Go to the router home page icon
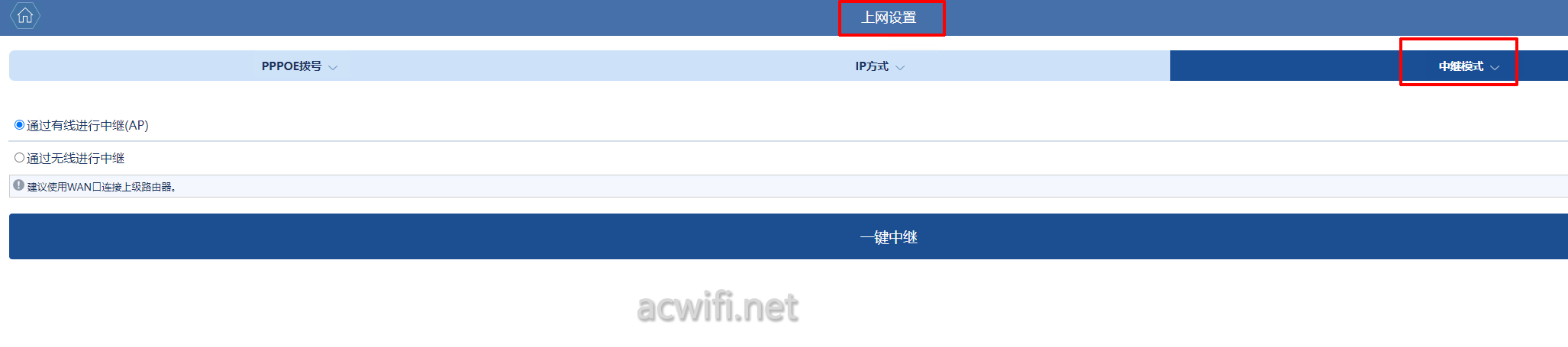The height and width of the screenshot is (347, 1568). [x=24, y=15]
